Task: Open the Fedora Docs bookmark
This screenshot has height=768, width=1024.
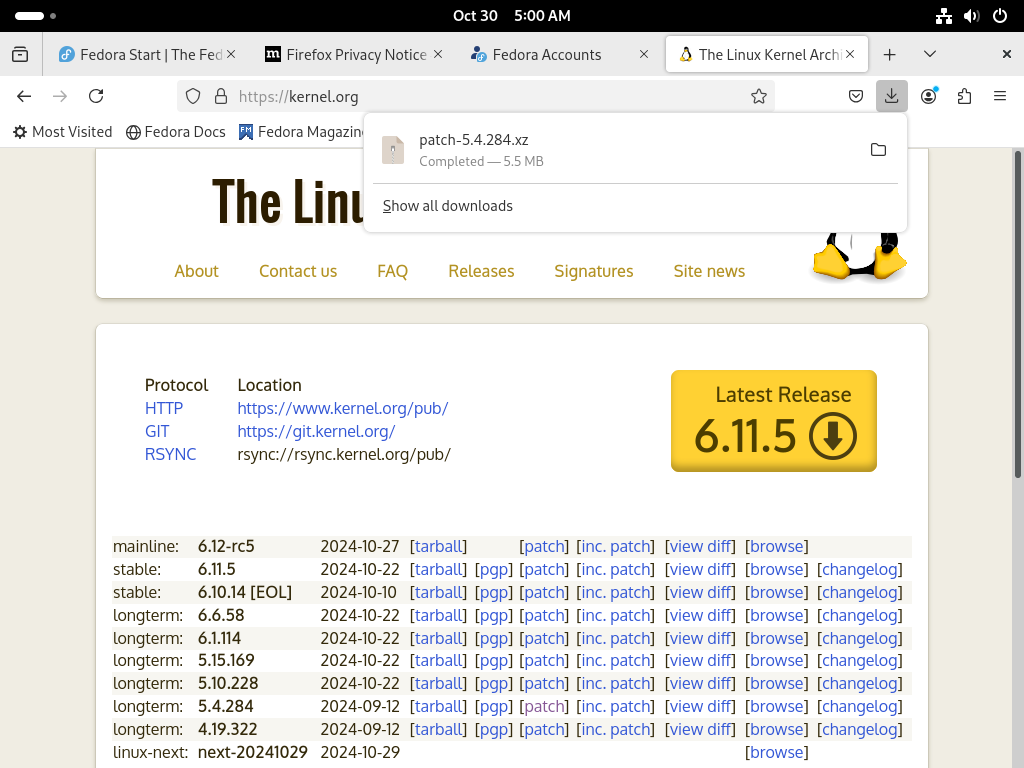Action: point(176,132)
